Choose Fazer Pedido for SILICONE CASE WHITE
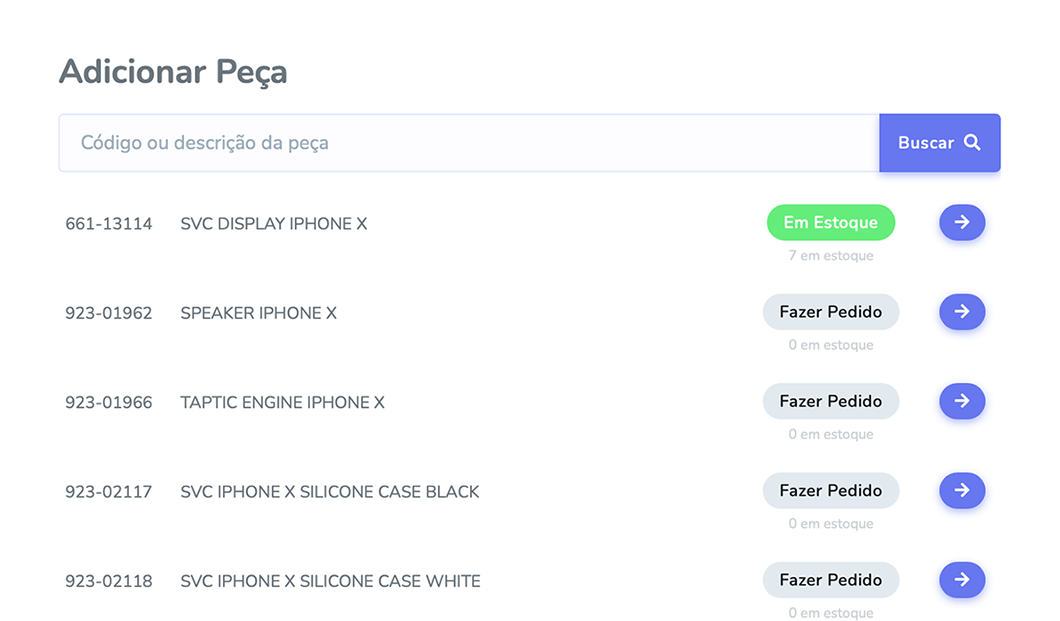 830,580
